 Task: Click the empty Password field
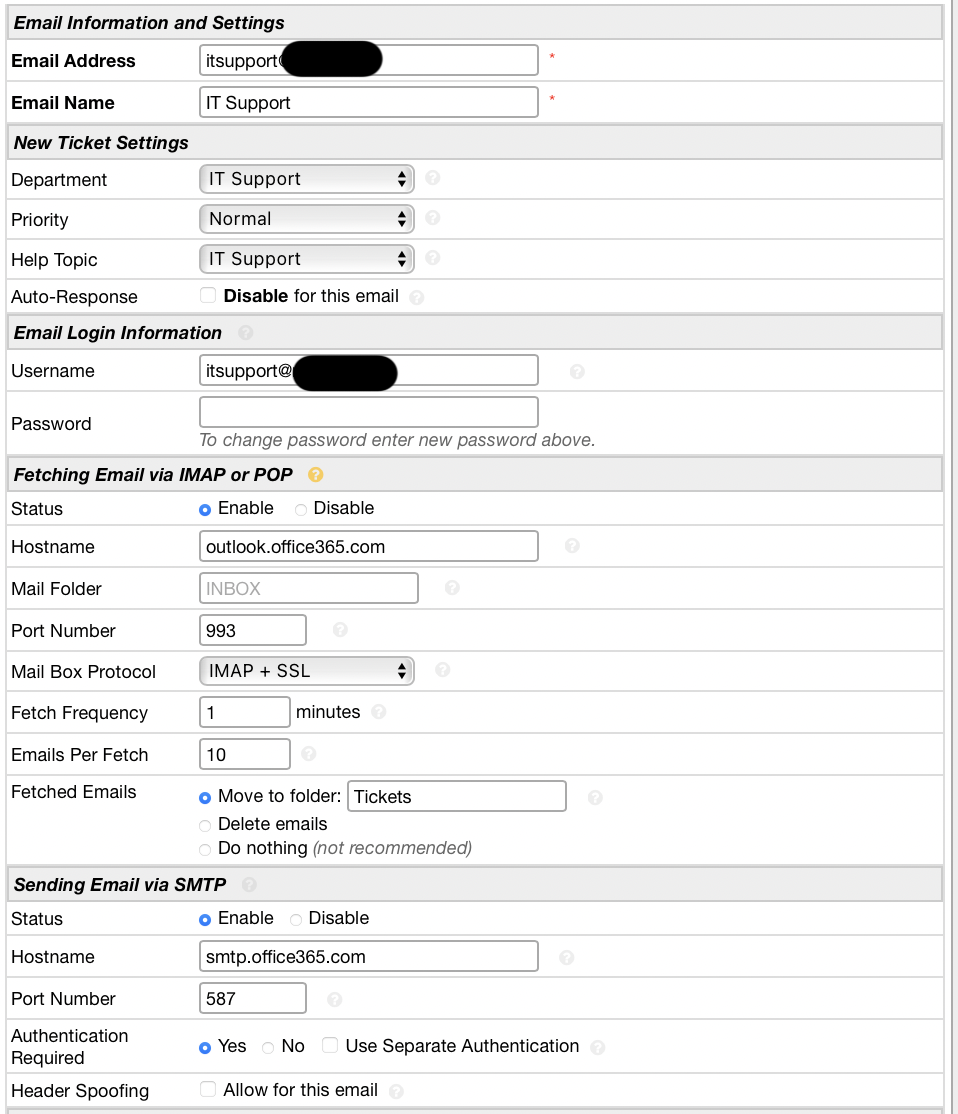[x=369, y=412]
